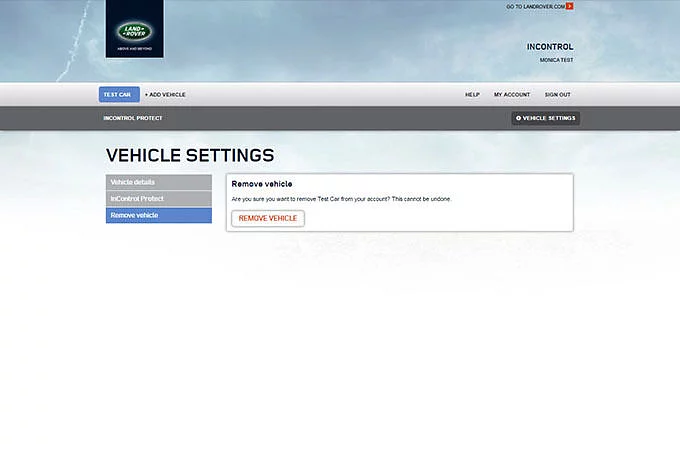Select Vehicle details in sidebar
Screen dimensions: 680x450
159,182
